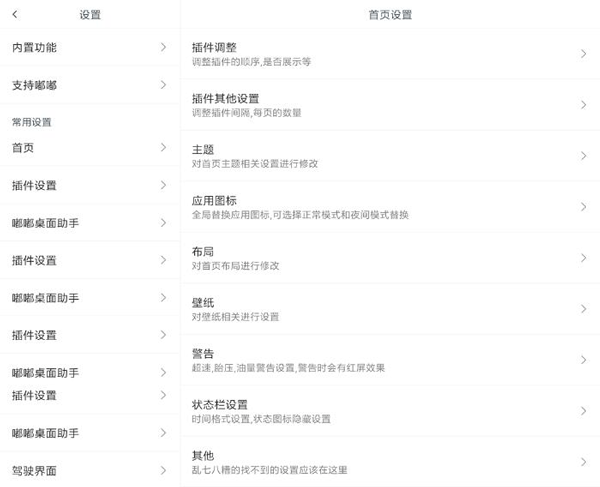Expand 状态栏设置 via its right chevron
This screenshot has height=487, width=600.
click(583, 411)
